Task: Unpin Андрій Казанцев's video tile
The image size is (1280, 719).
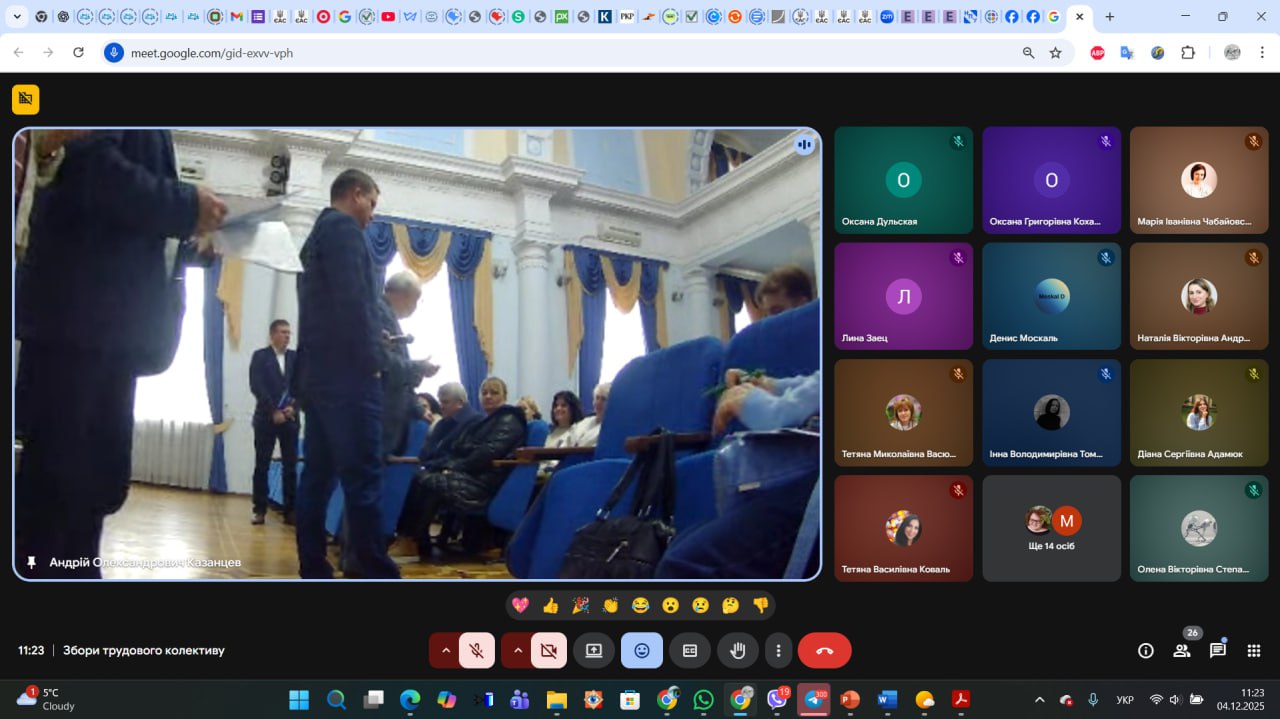Action: tap(31, 562)
